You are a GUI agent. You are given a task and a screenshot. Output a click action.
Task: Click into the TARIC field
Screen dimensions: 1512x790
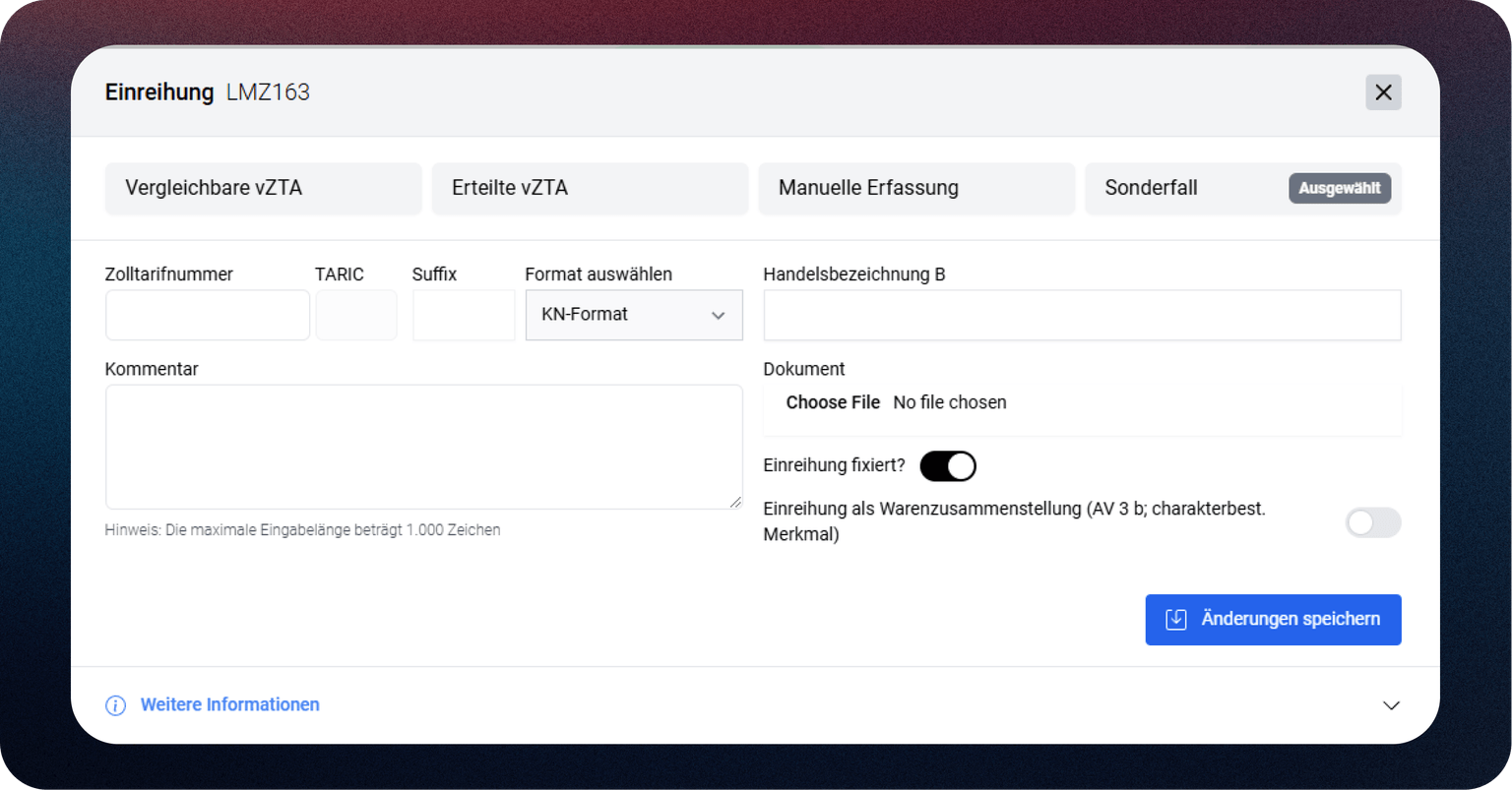355,315
